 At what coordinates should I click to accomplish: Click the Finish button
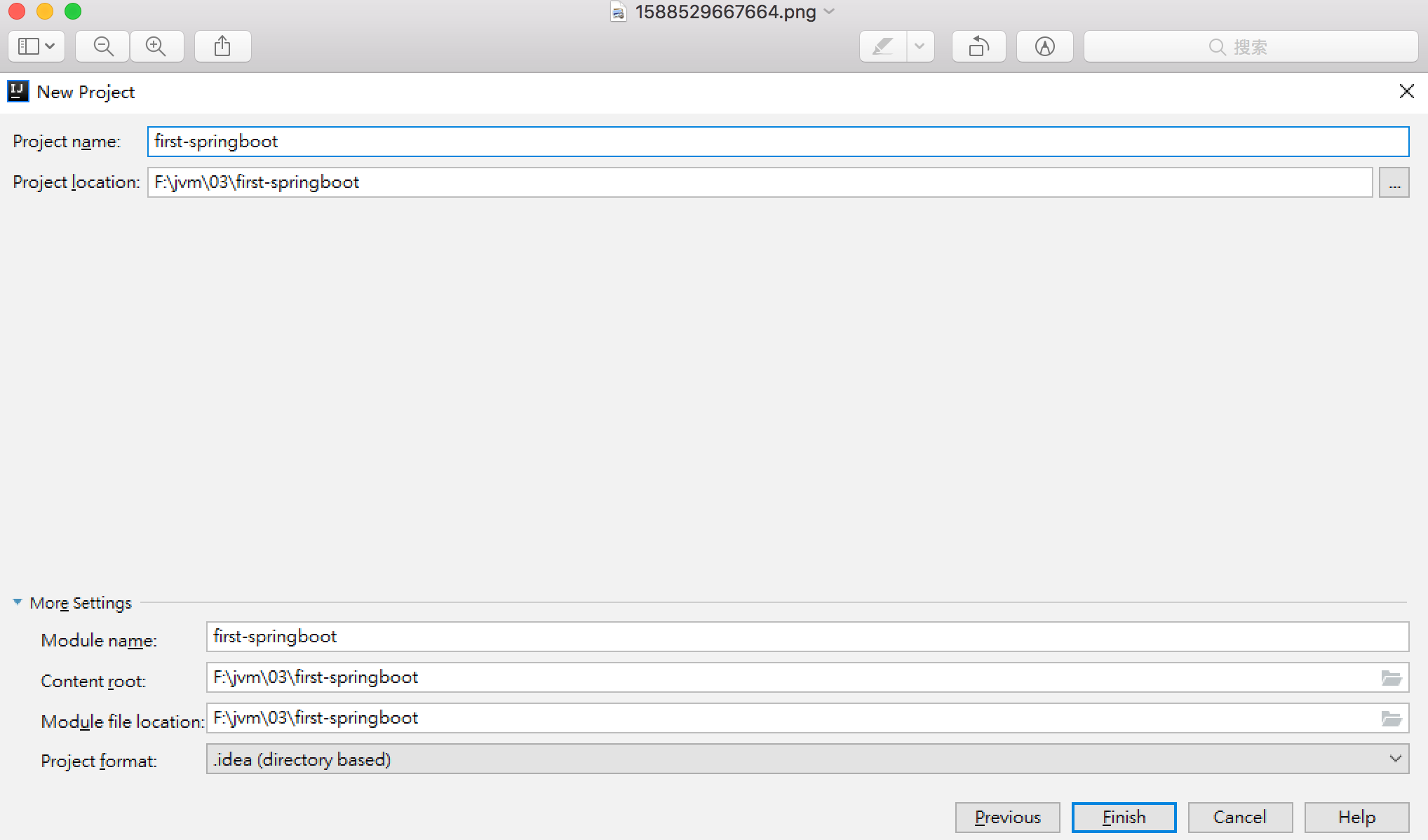pyautogui.click(x=1124, y=817)
